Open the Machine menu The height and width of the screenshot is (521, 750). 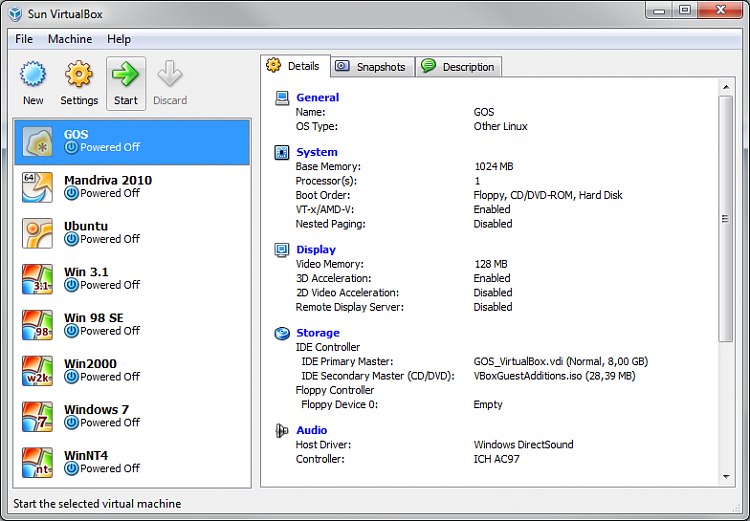(x=70, y=39)
